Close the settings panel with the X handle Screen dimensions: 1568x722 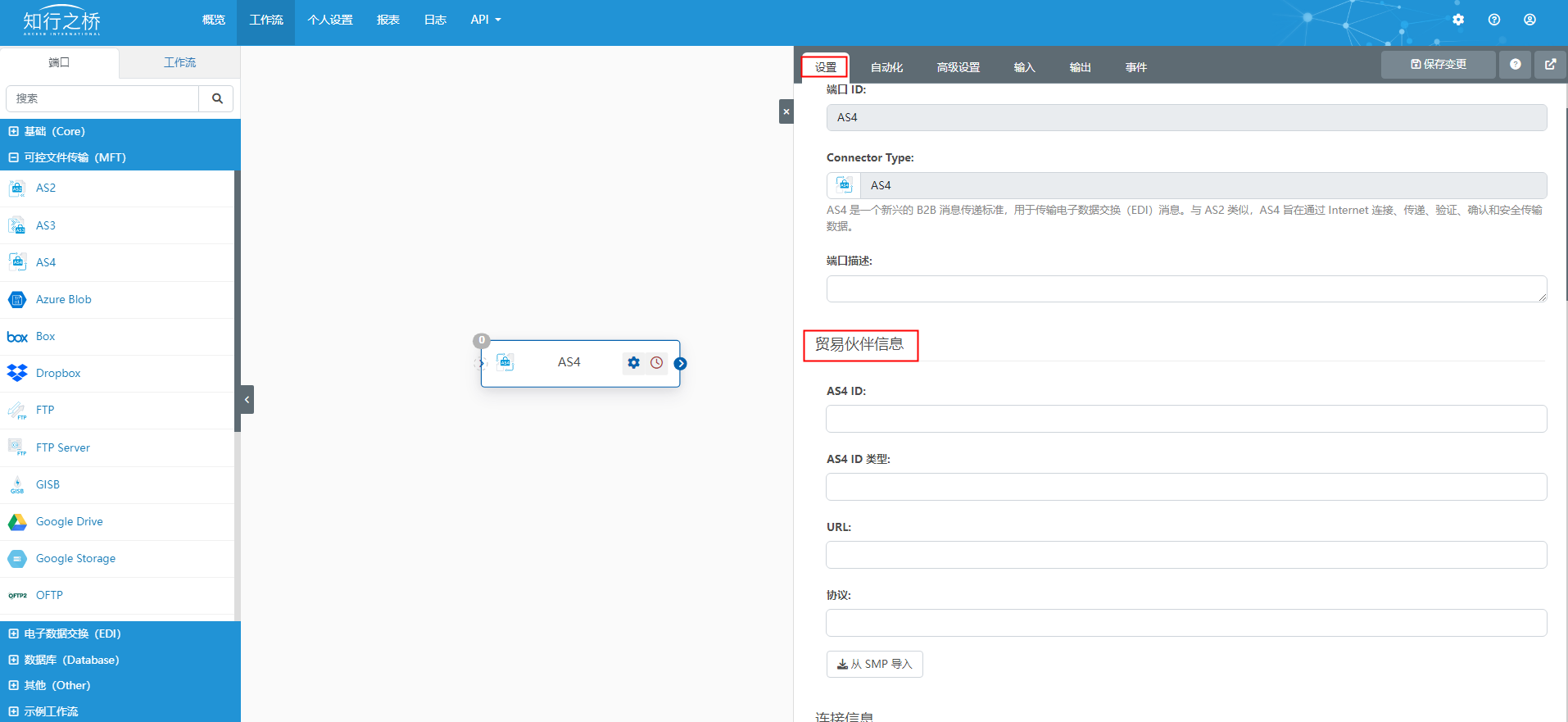[786, 111]
